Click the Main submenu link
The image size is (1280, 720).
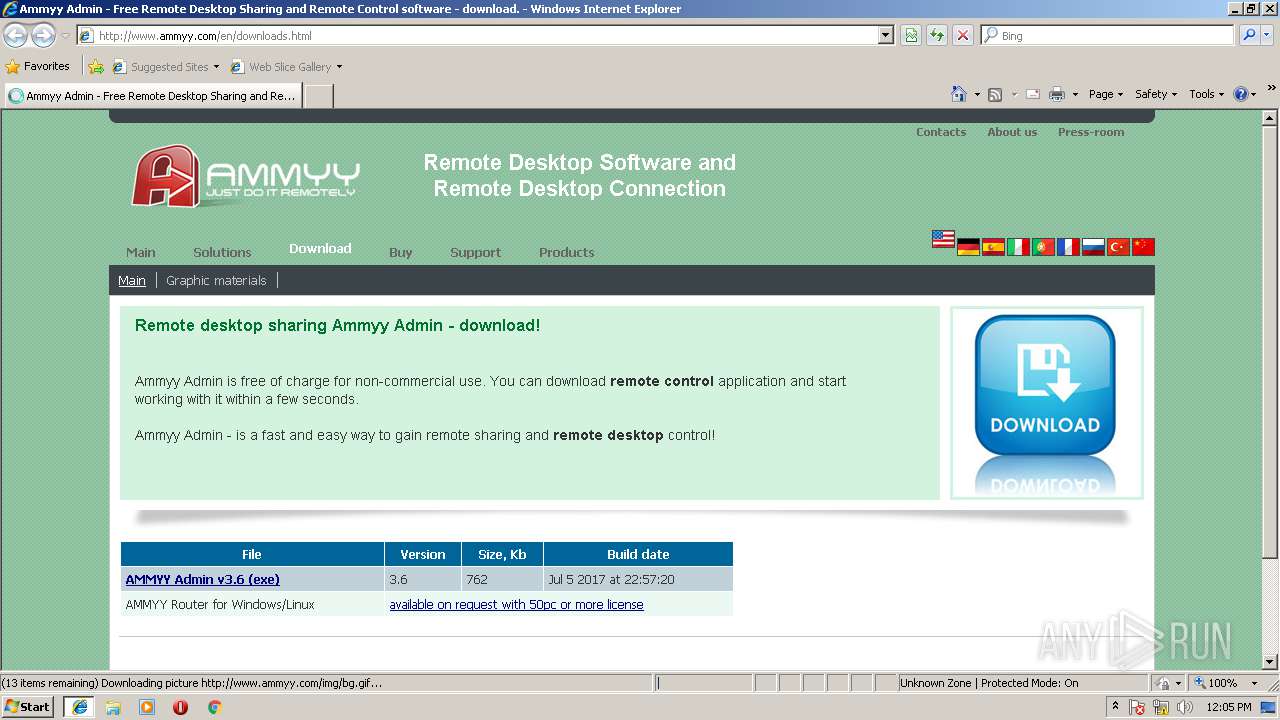coord(132,280)
